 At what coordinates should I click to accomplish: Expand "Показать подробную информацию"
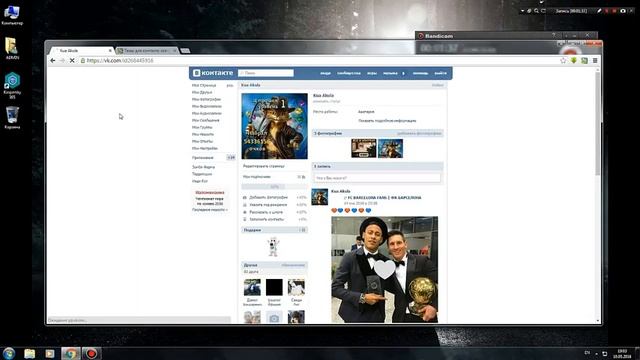tap(387, 121)
